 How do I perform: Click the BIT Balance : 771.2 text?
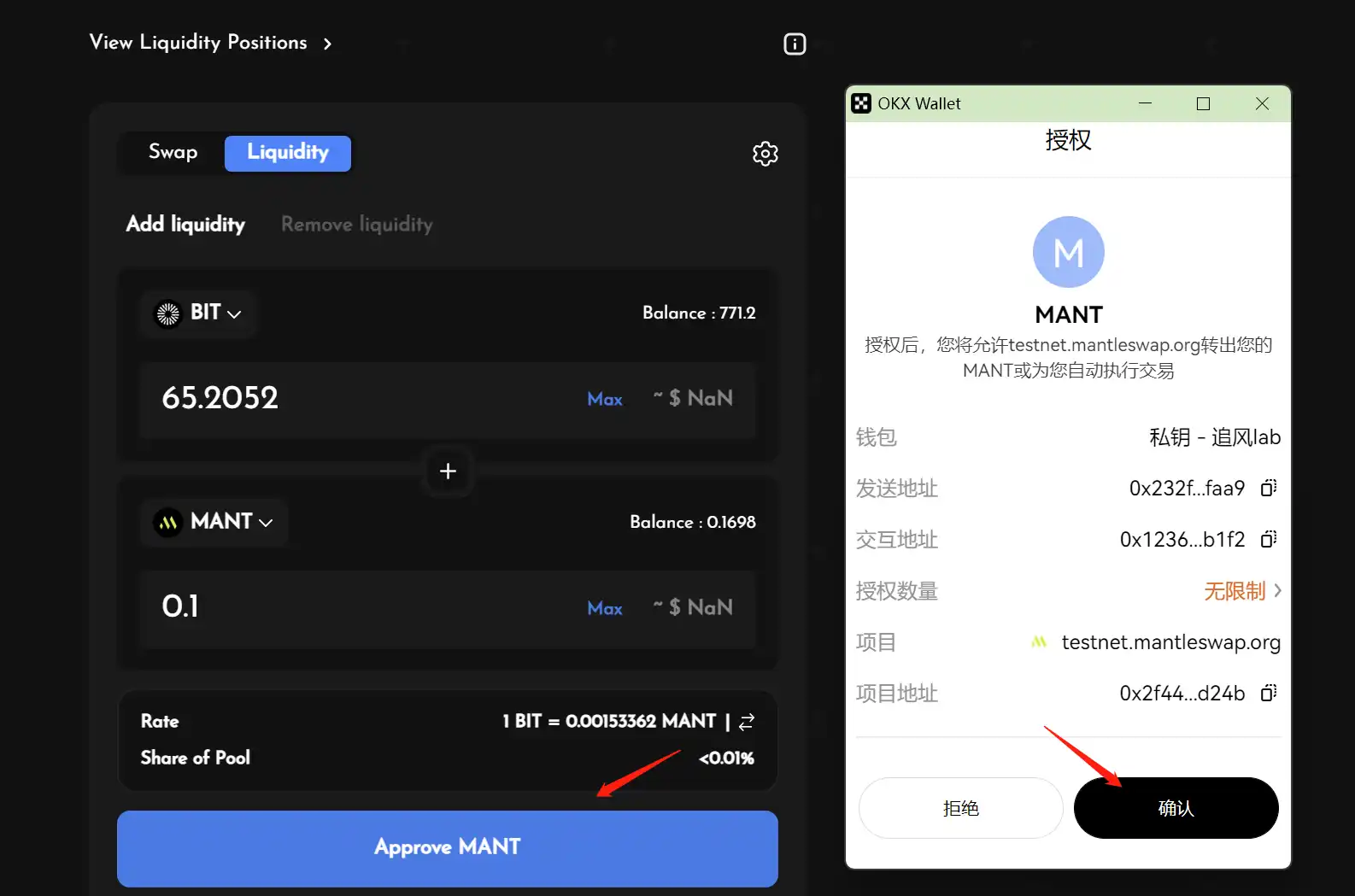click(699, 313)
